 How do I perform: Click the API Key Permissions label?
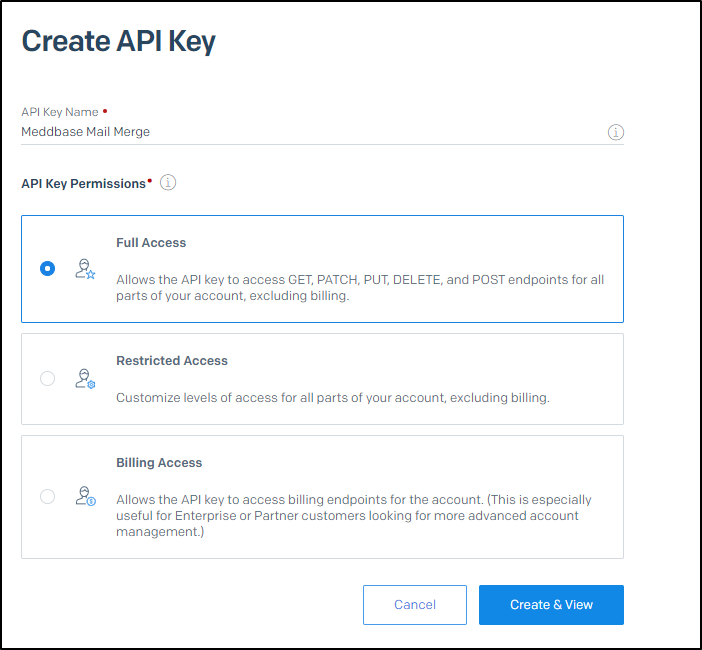tap(84, 184)
